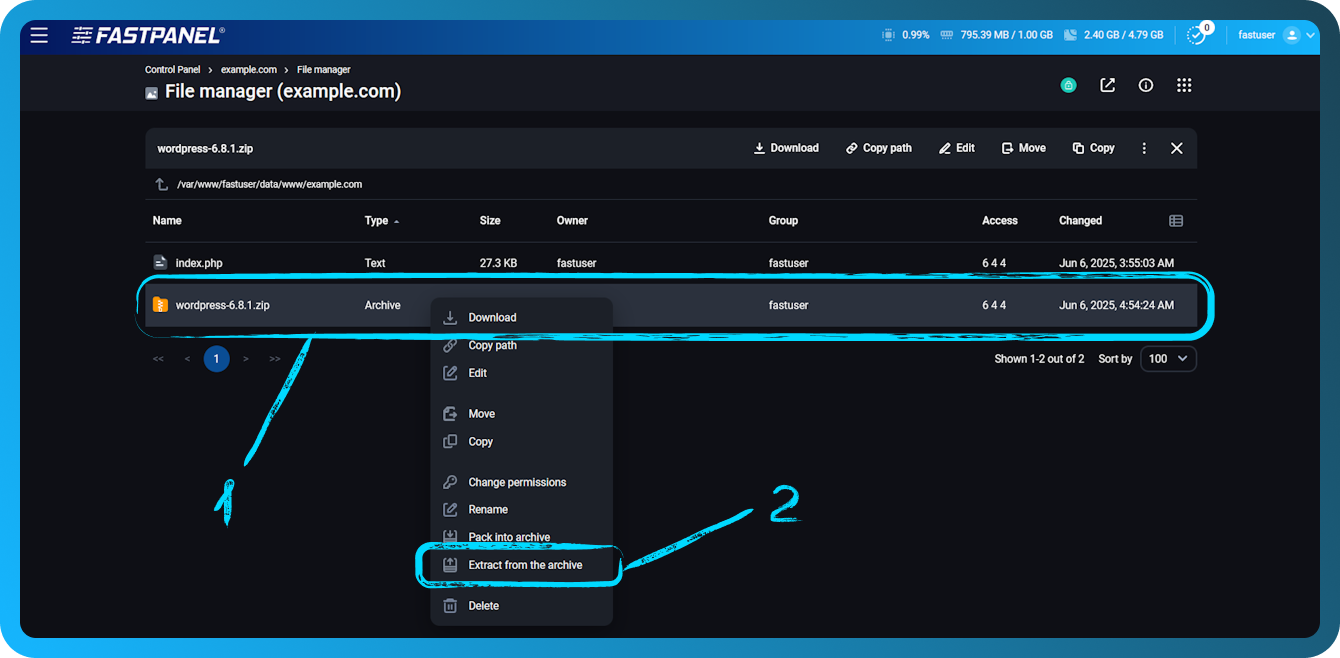Open the hamburger menu next to FASTPANEL logo
Image resolution: width=1340 pixels, height=658 pixels.
[39, 34]
